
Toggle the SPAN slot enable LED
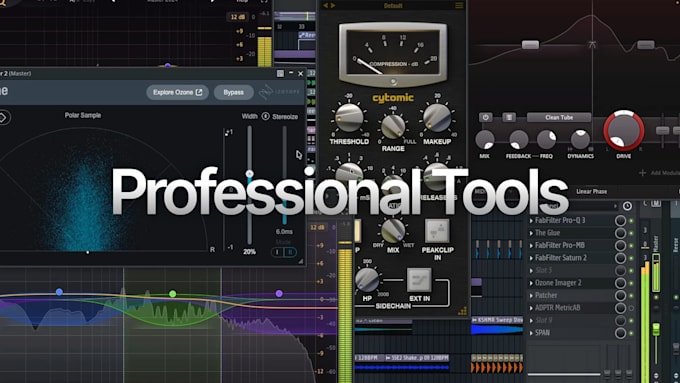tap(631, 333)
